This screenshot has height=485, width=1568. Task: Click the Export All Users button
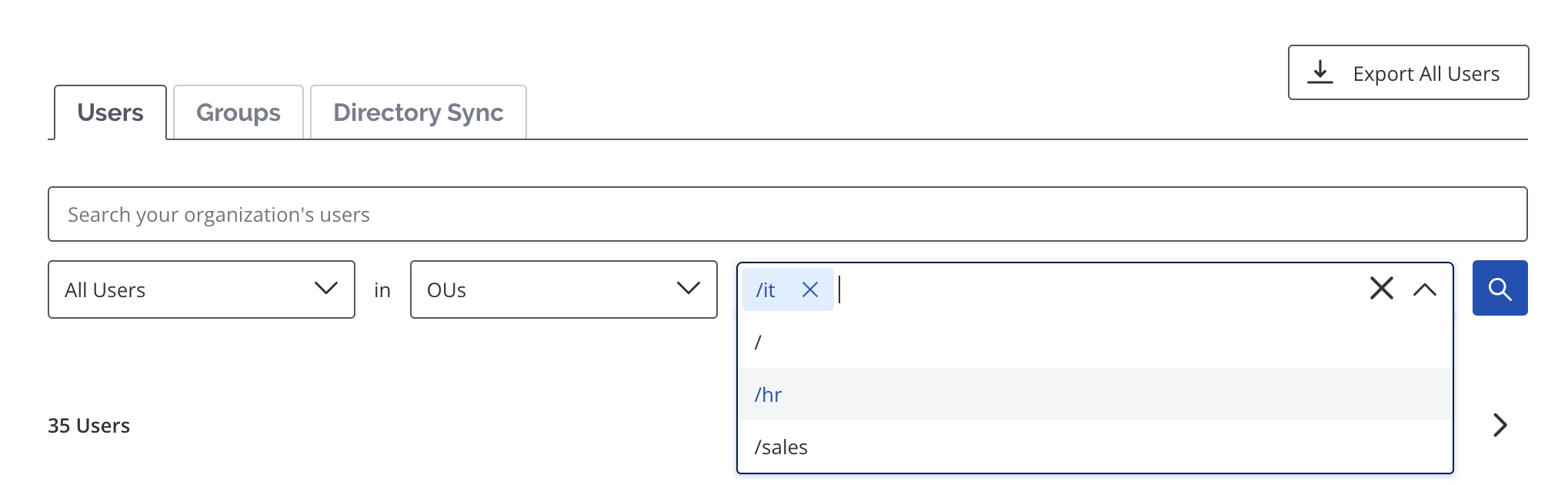[x=1408, y=72]
